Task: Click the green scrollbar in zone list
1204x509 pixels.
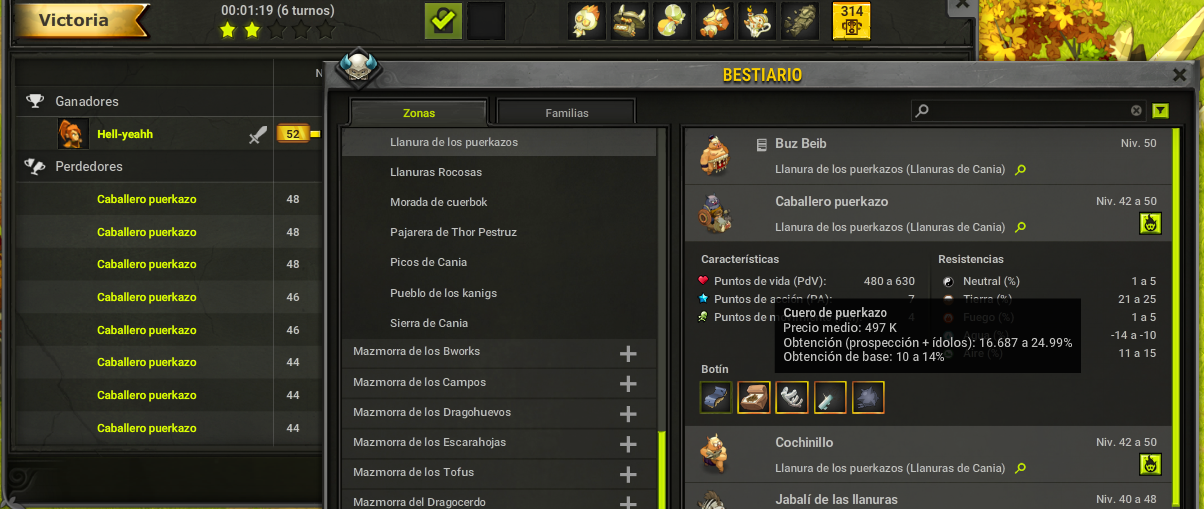Action: (661, 468)
